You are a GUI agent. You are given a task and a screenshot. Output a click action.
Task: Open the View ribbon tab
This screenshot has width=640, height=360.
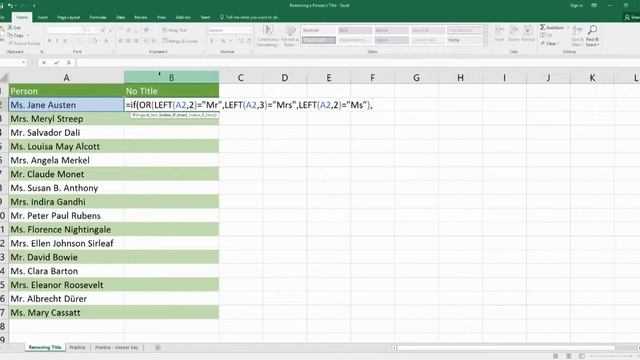coord(161,18)
